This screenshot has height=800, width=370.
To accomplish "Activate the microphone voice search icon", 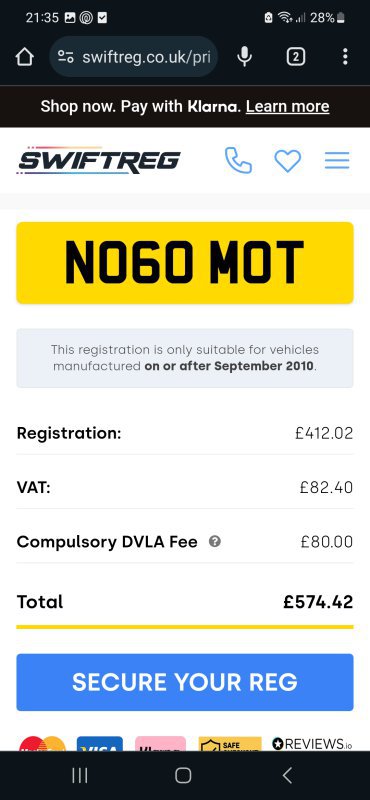I will tap(245, 57).
